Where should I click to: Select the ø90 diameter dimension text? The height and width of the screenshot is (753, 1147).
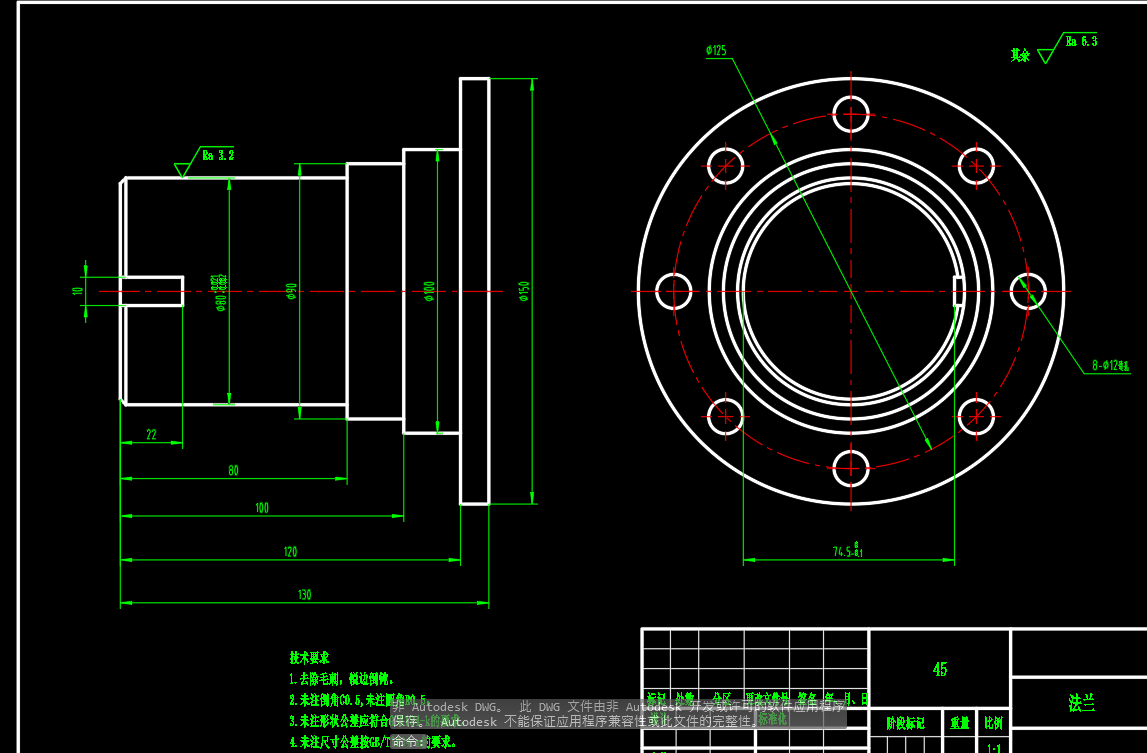tap(291, 292)
